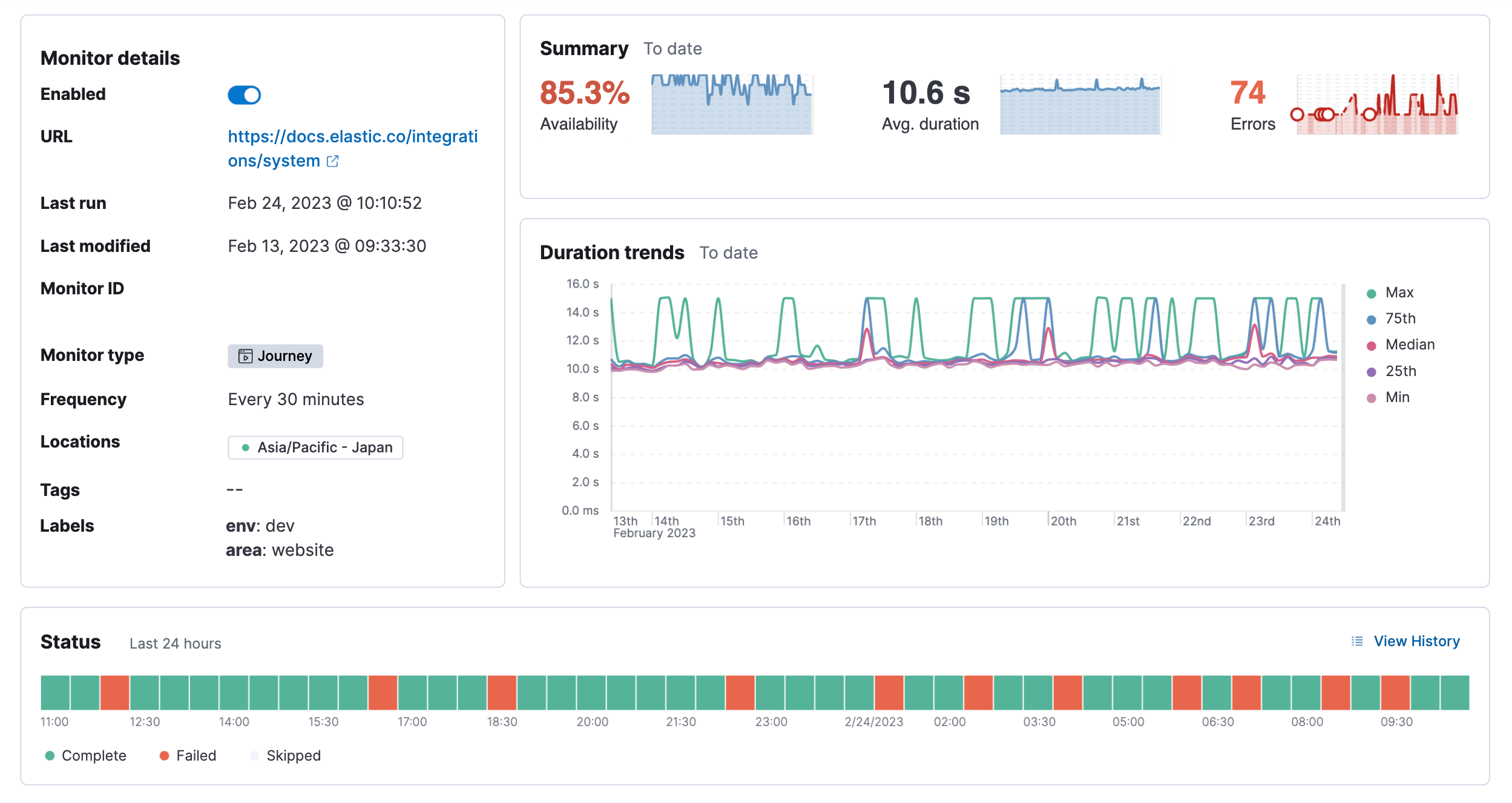Image resolution: width=1512 pixels, height=803 pixels.
Task: Open View History
Action: point(1417,641)
